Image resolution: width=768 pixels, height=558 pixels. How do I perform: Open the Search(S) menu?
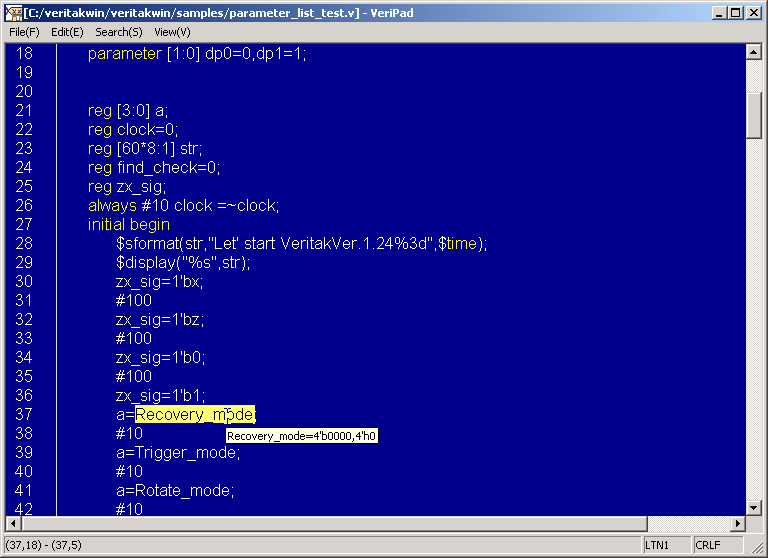119,32
